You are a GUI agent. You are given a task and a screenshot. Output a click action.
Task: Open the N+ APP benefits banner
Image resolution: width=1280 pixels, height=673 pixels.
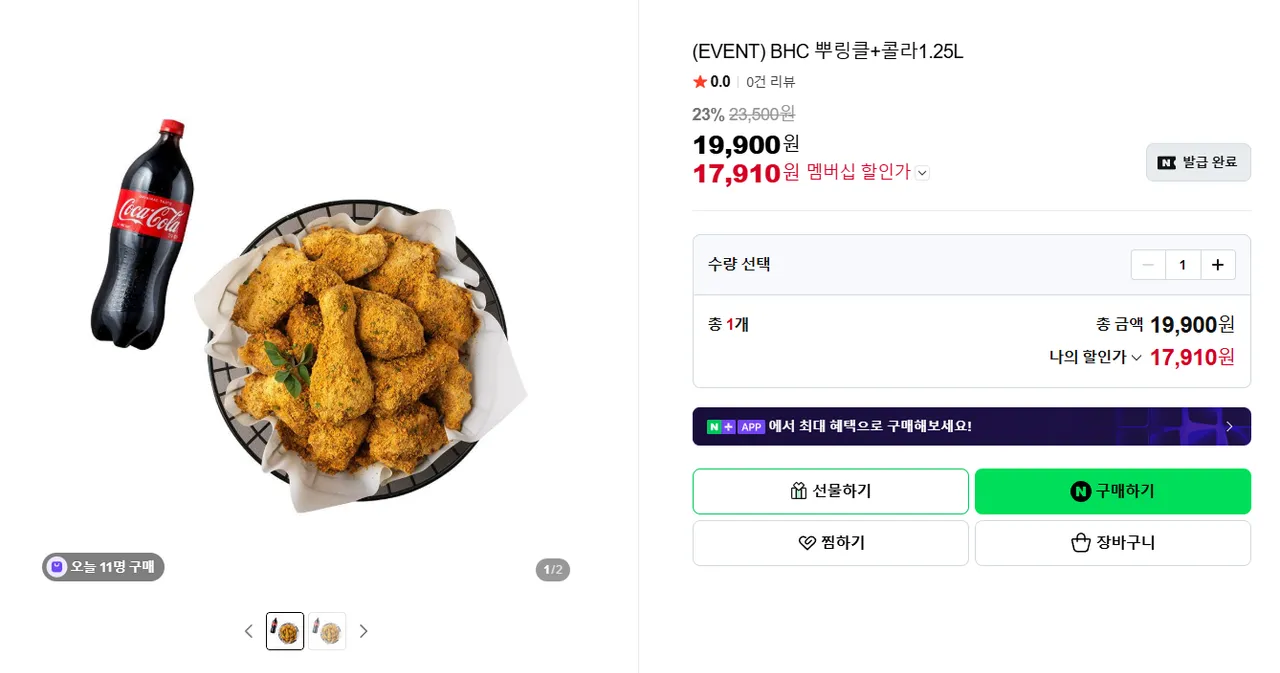970,426
